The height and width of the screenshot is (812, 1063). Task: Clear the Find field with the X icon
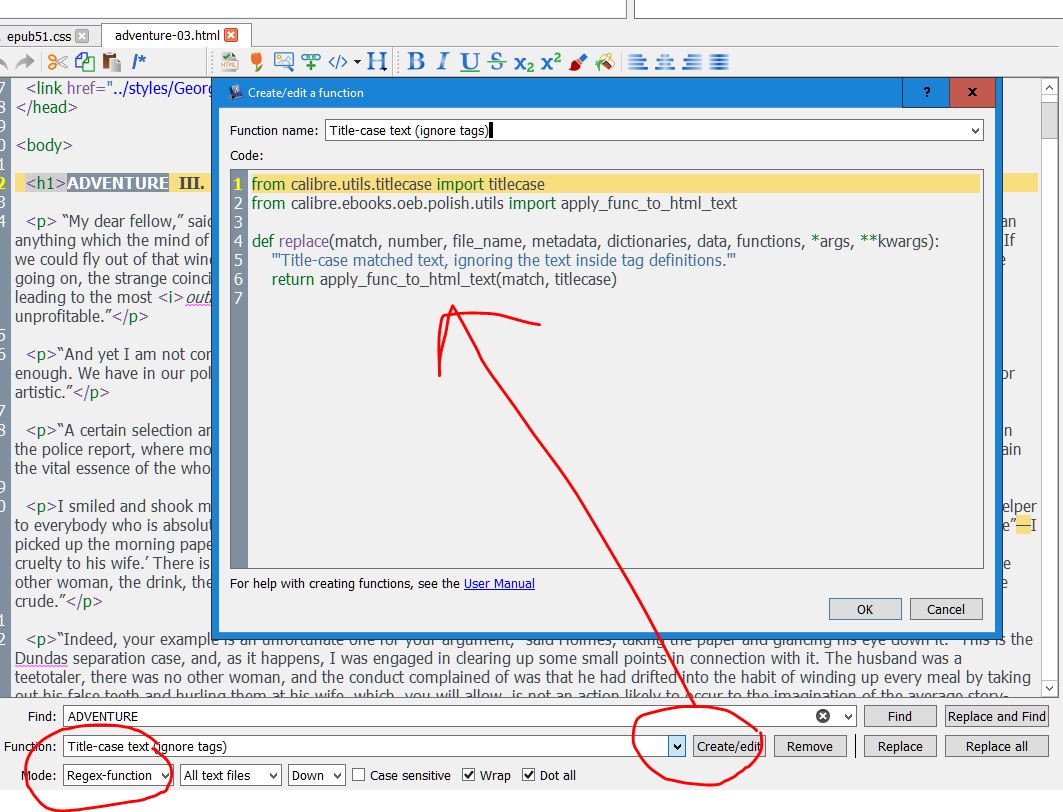pos(823,716)
